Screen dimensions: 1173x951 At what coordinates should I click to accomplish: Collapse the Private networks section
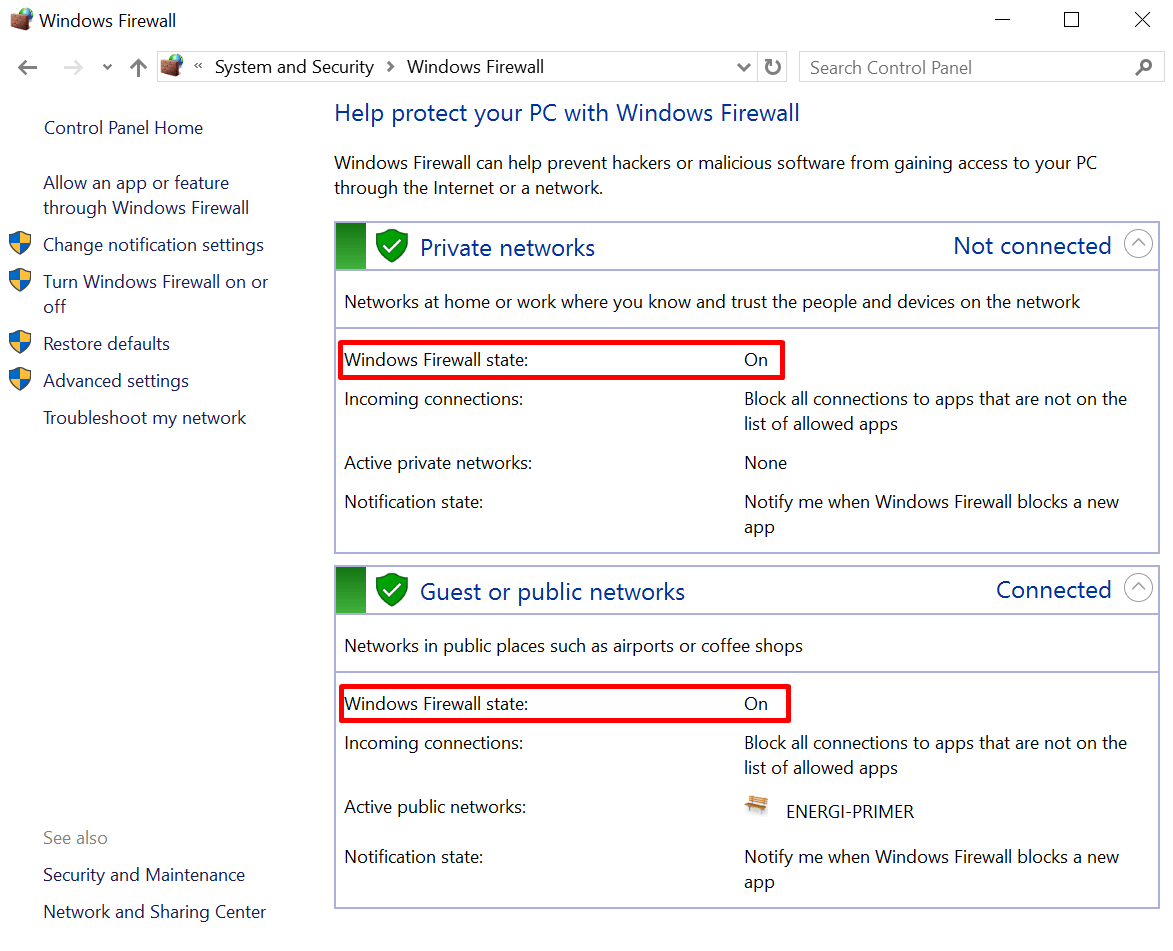1138,244
